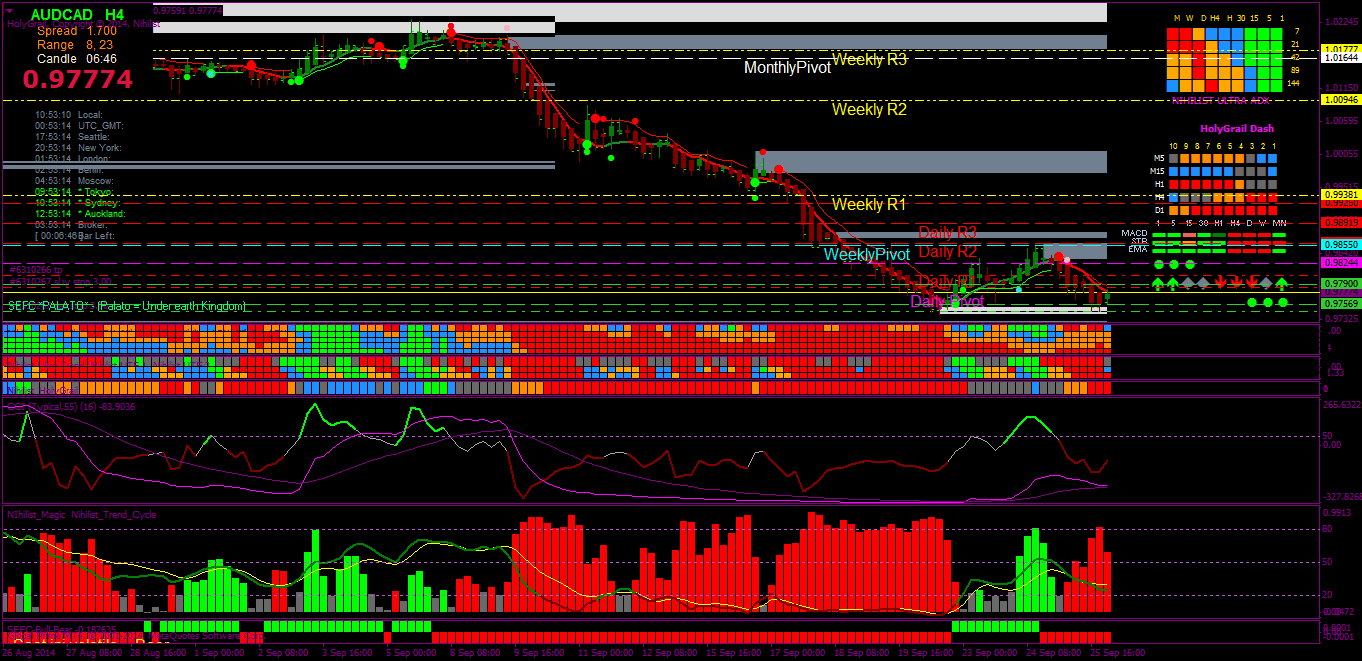Toggle the STR indicator row cell
The image size is (1362, 661).
pos(1158,242)
